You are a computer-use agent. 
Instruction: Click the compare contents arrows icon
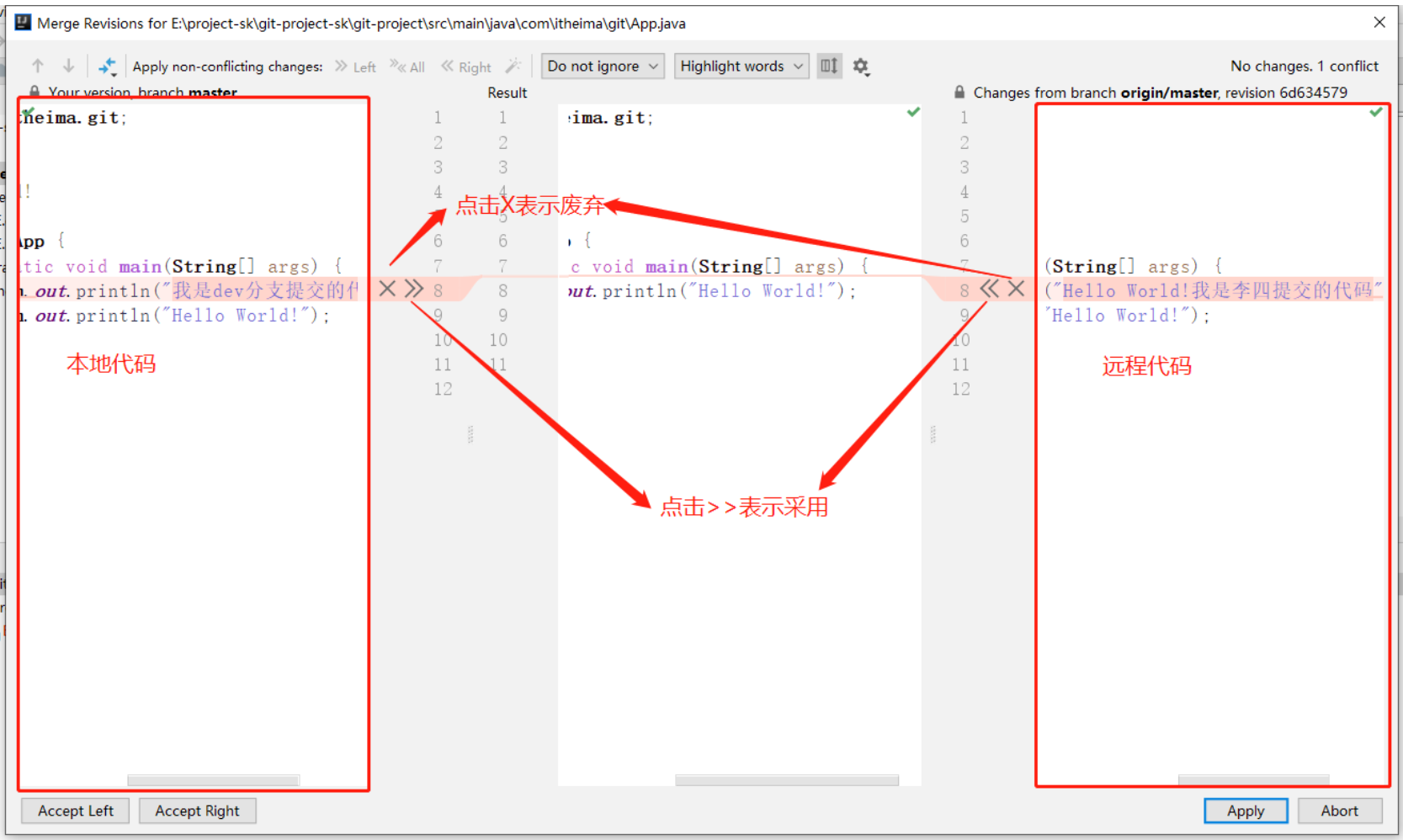[107, 66]
